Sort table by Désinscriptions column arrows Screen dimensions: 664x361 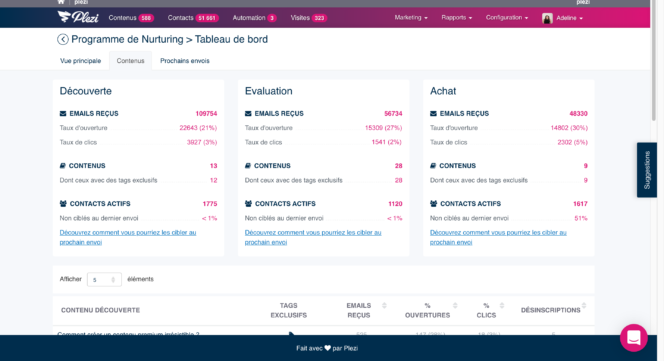coord(584,305)
